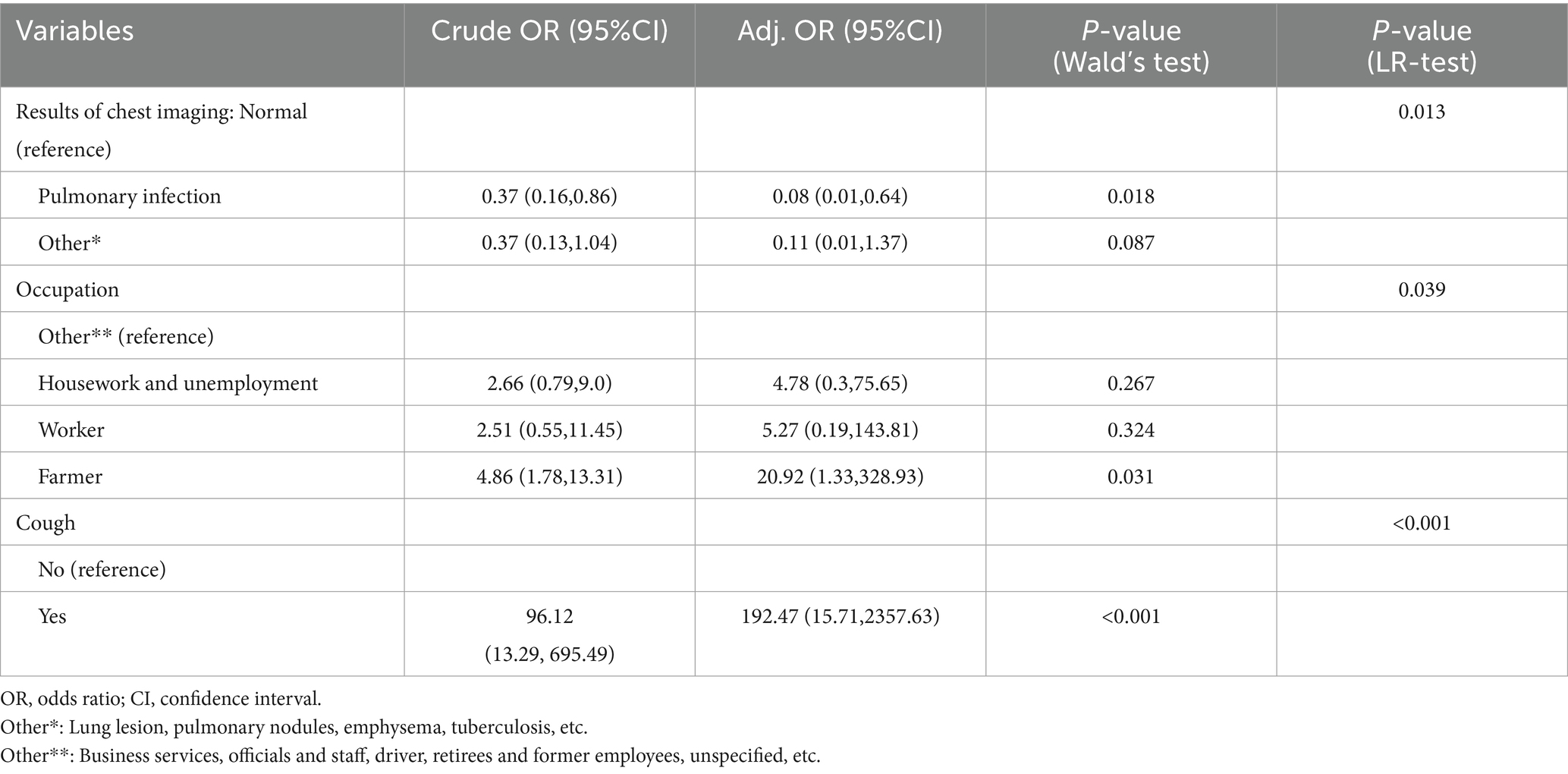
Task: Select the Housework and unemployment label
Action: pyautogui.click(x=178, y=383)
